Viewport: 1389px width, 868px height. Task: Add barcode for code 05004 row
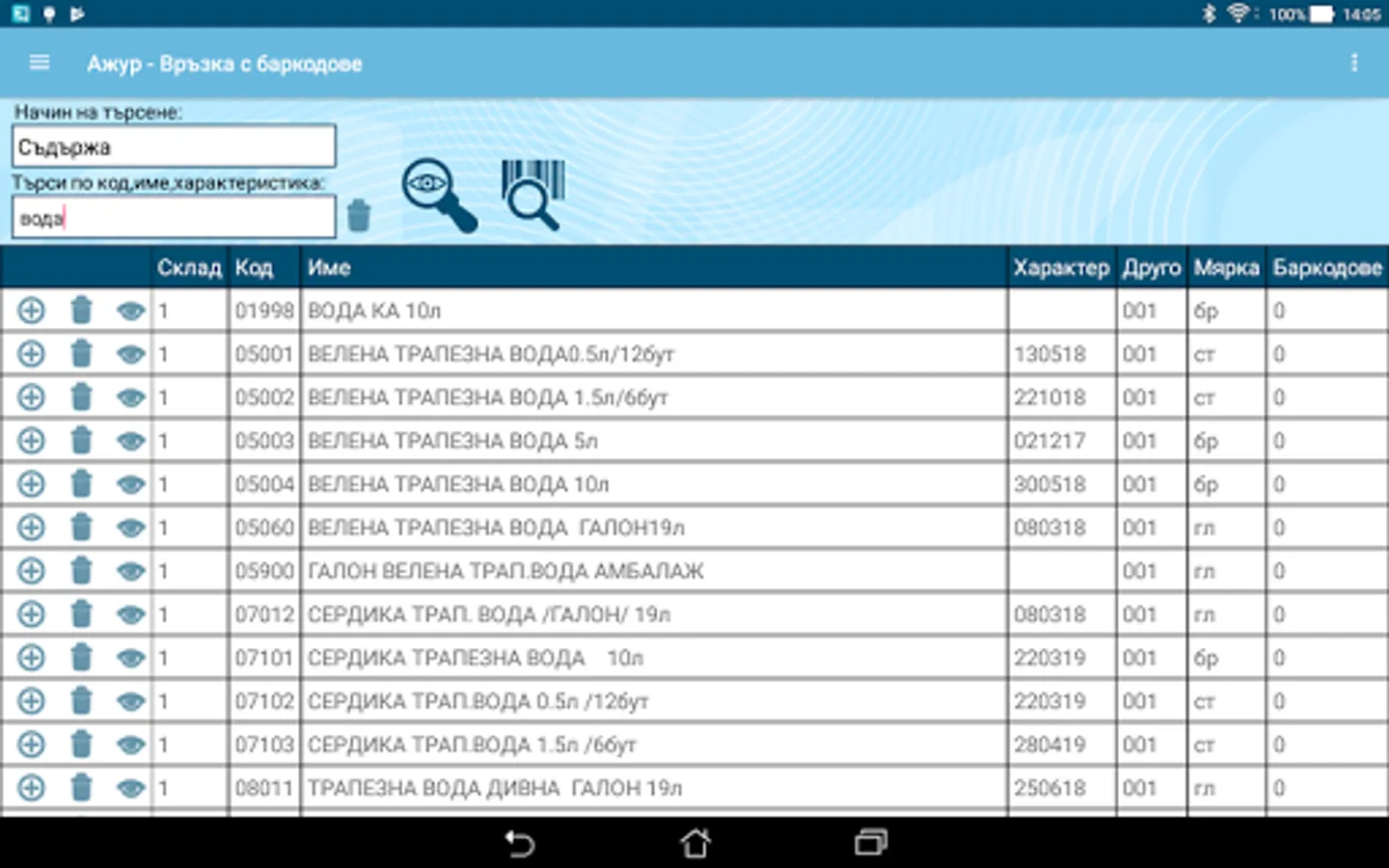31,484
